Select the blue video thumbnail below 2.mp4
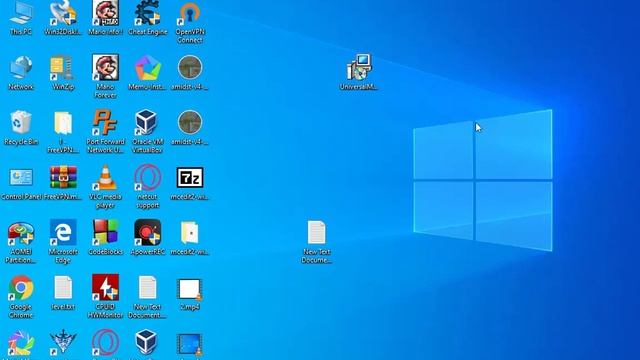This screenshot has width=640, height=360. click(x=190, y=345)
